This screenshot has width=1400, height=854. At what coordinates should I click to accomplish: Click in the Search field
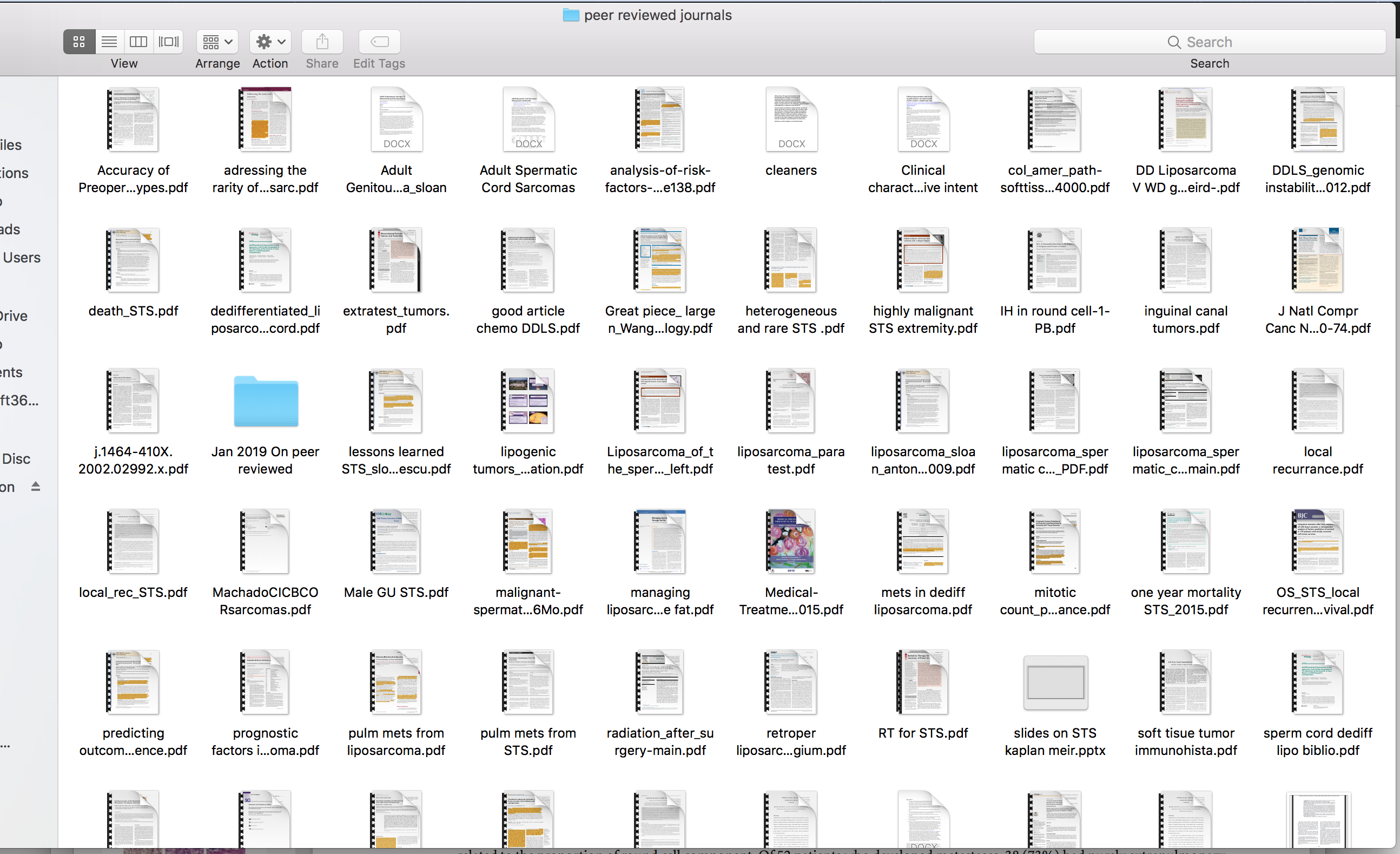[x=1209, y=42]
